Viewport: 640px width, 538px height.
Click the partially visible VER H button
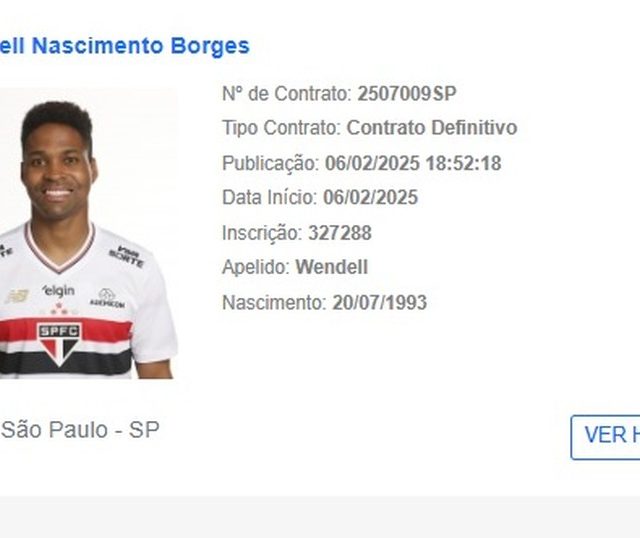click(605, 437)
